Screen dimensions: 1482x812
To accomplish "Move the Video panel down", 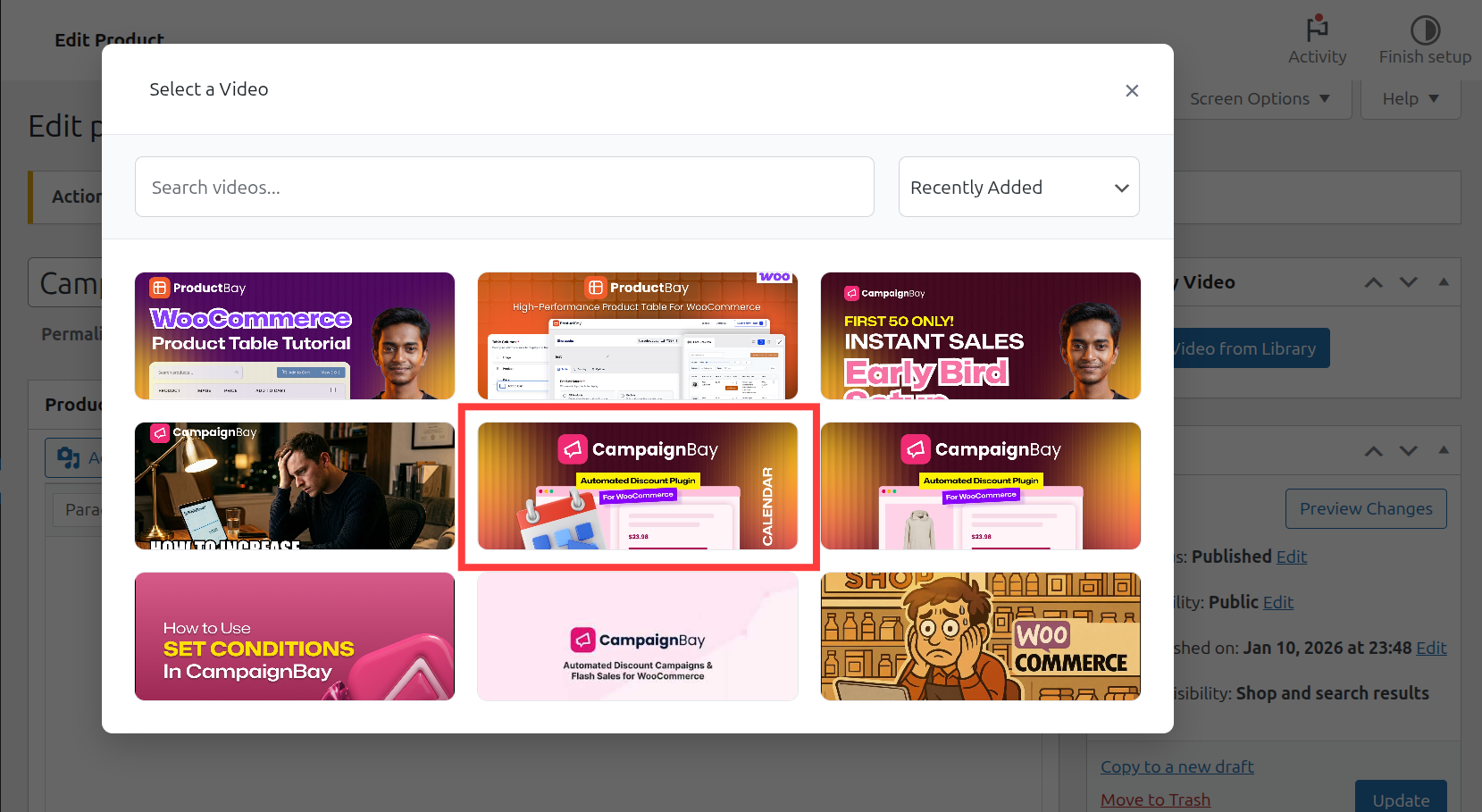I will tap(1409, 281).
